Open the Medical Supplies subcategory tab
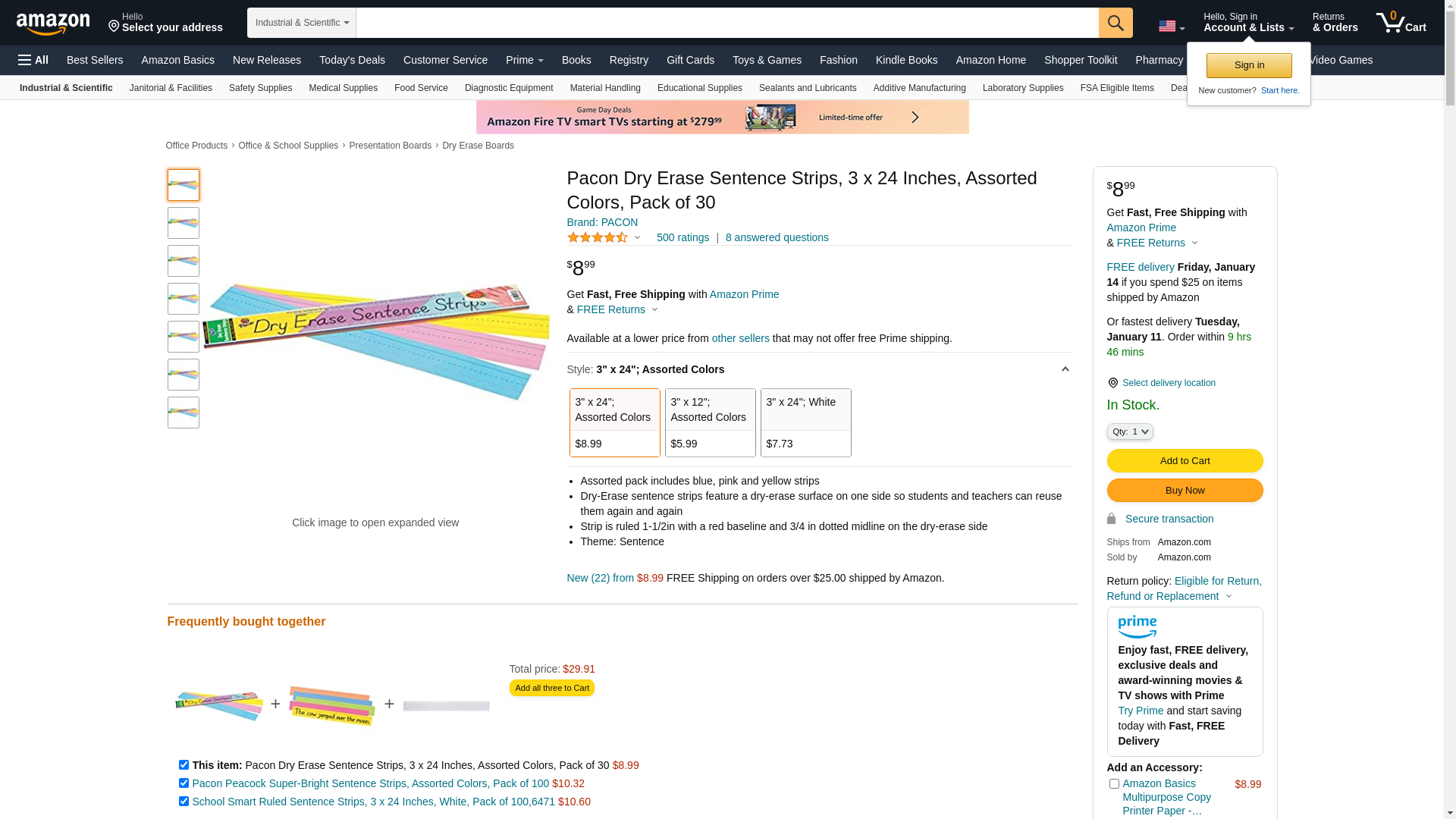1456x819 pixels. point(343,88)
